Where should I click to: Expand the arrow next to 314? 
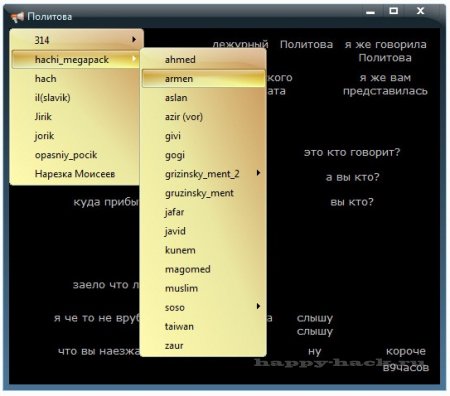click(134, 39)
